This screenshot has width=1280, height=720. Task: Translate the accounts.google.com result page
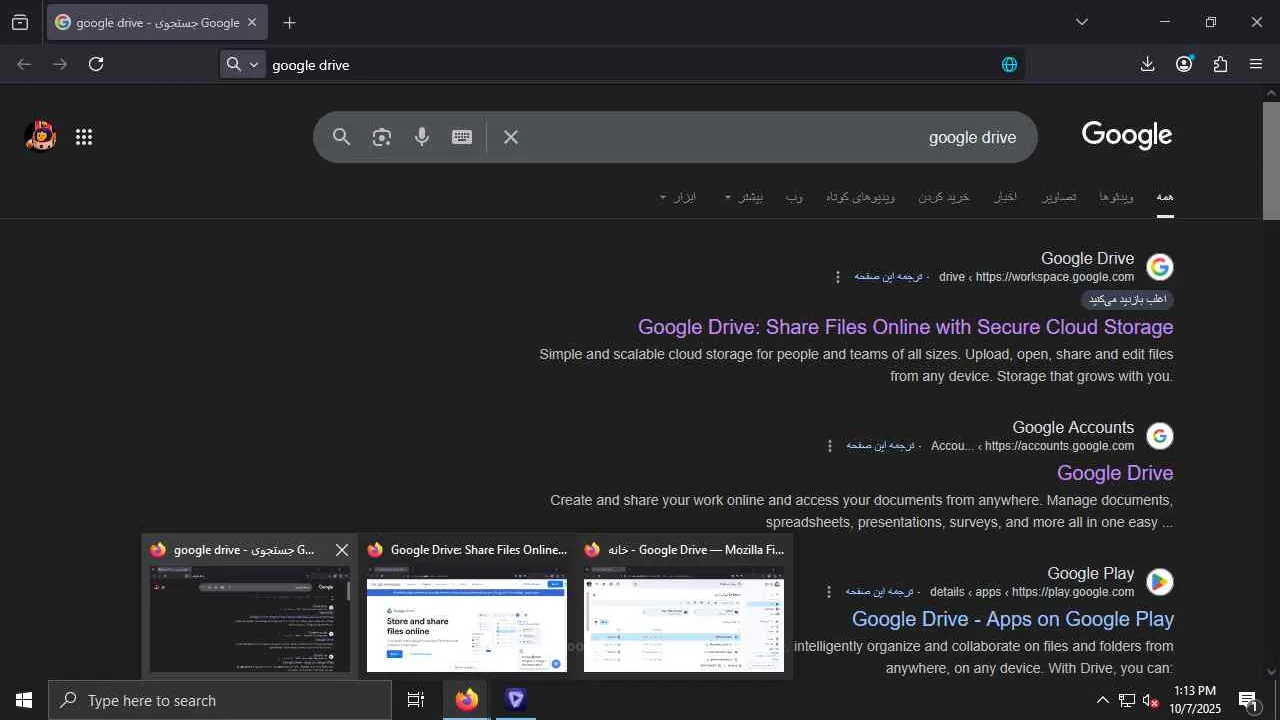880,446
